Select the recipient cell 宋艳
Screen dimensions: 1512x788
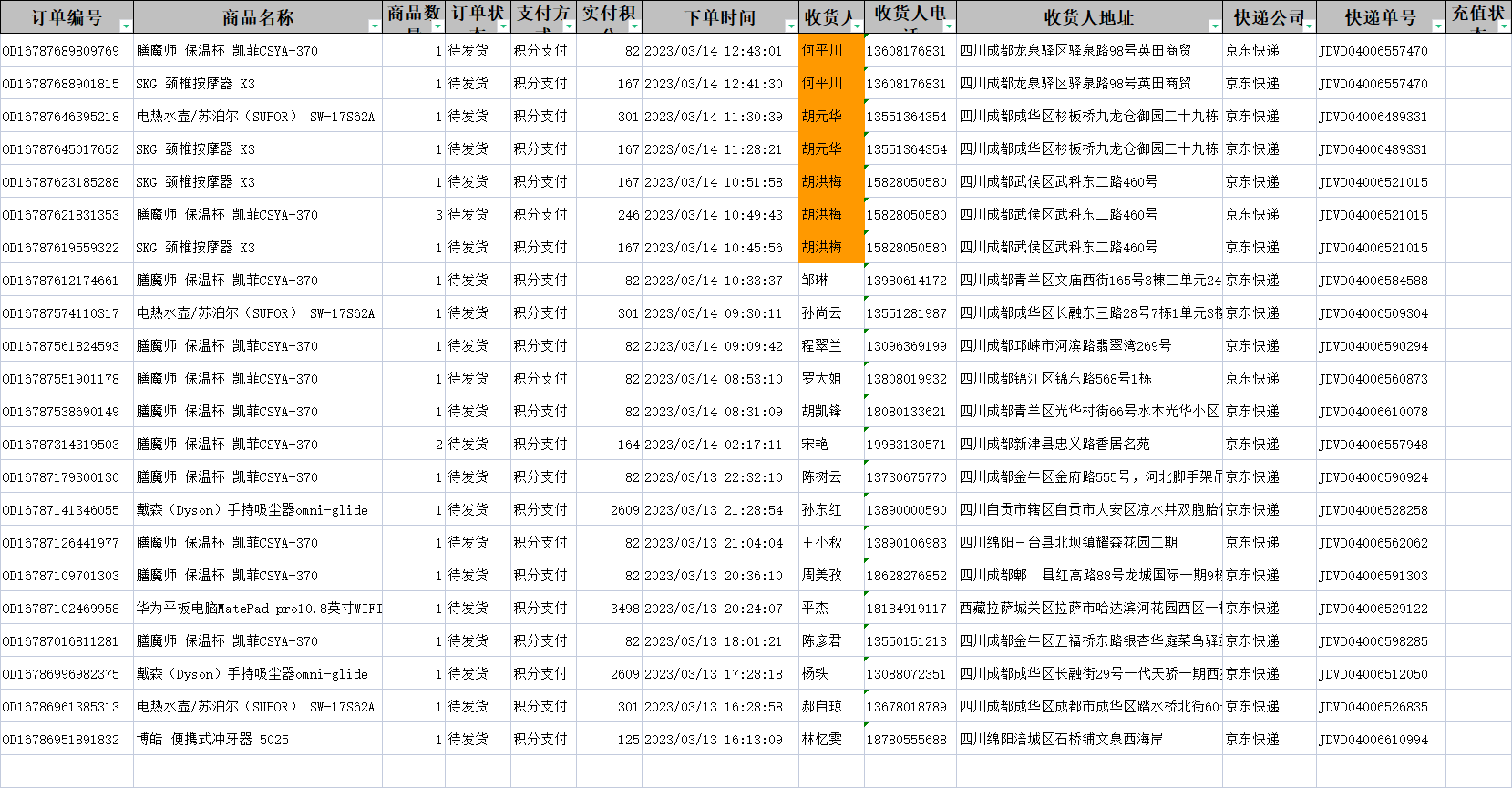831,445
